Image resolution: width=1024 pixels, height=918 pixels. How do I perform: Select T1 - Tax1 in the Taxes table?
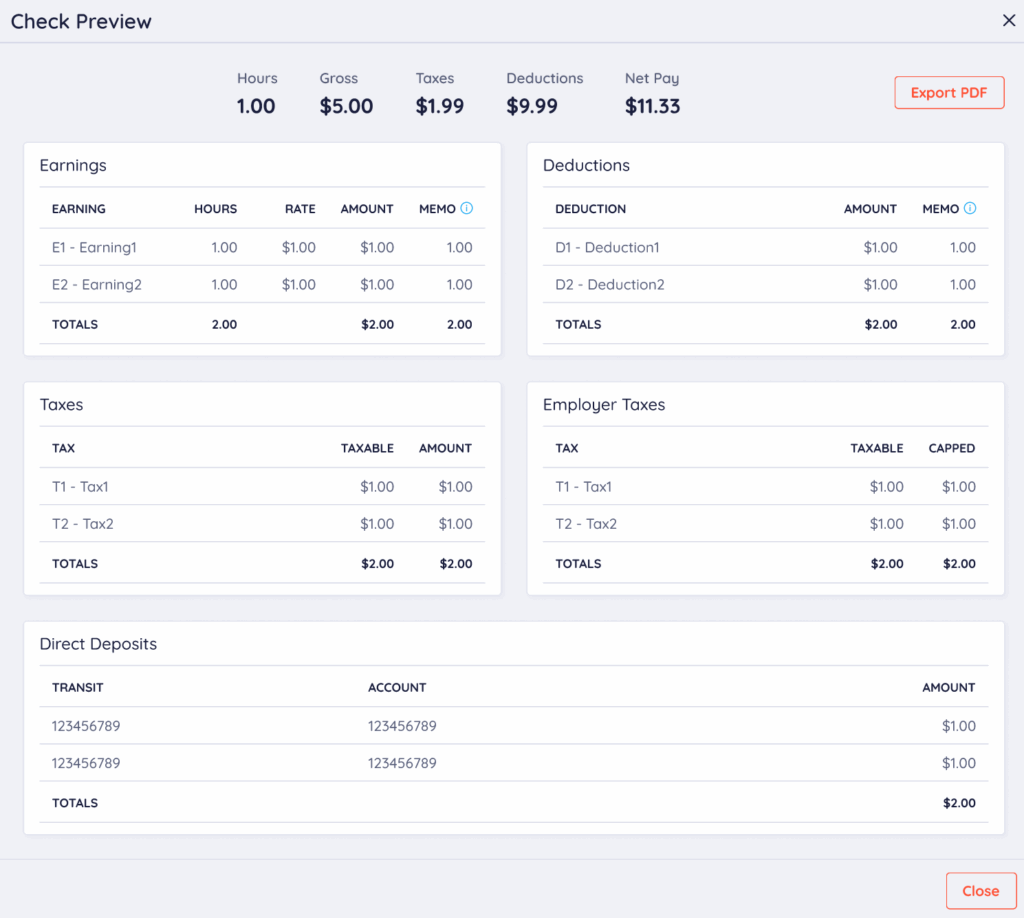coord(80,487)
